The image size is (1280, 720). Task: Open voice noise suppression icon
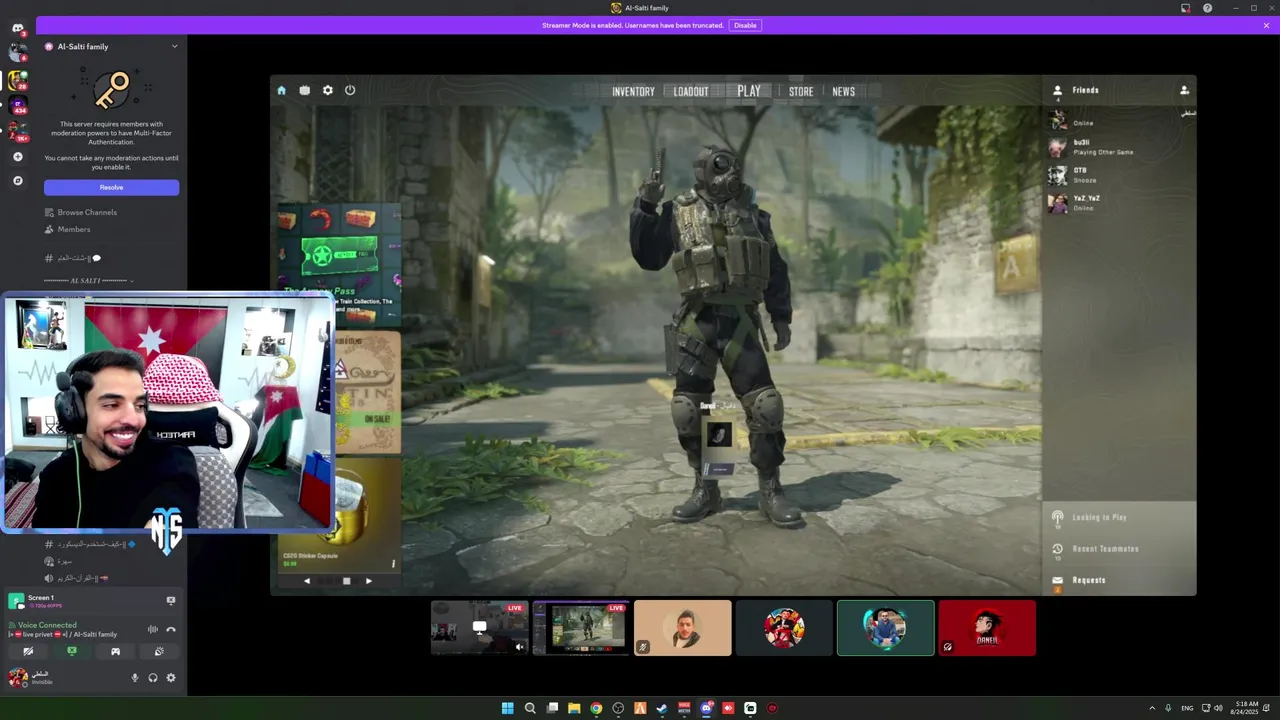[152, 629]
